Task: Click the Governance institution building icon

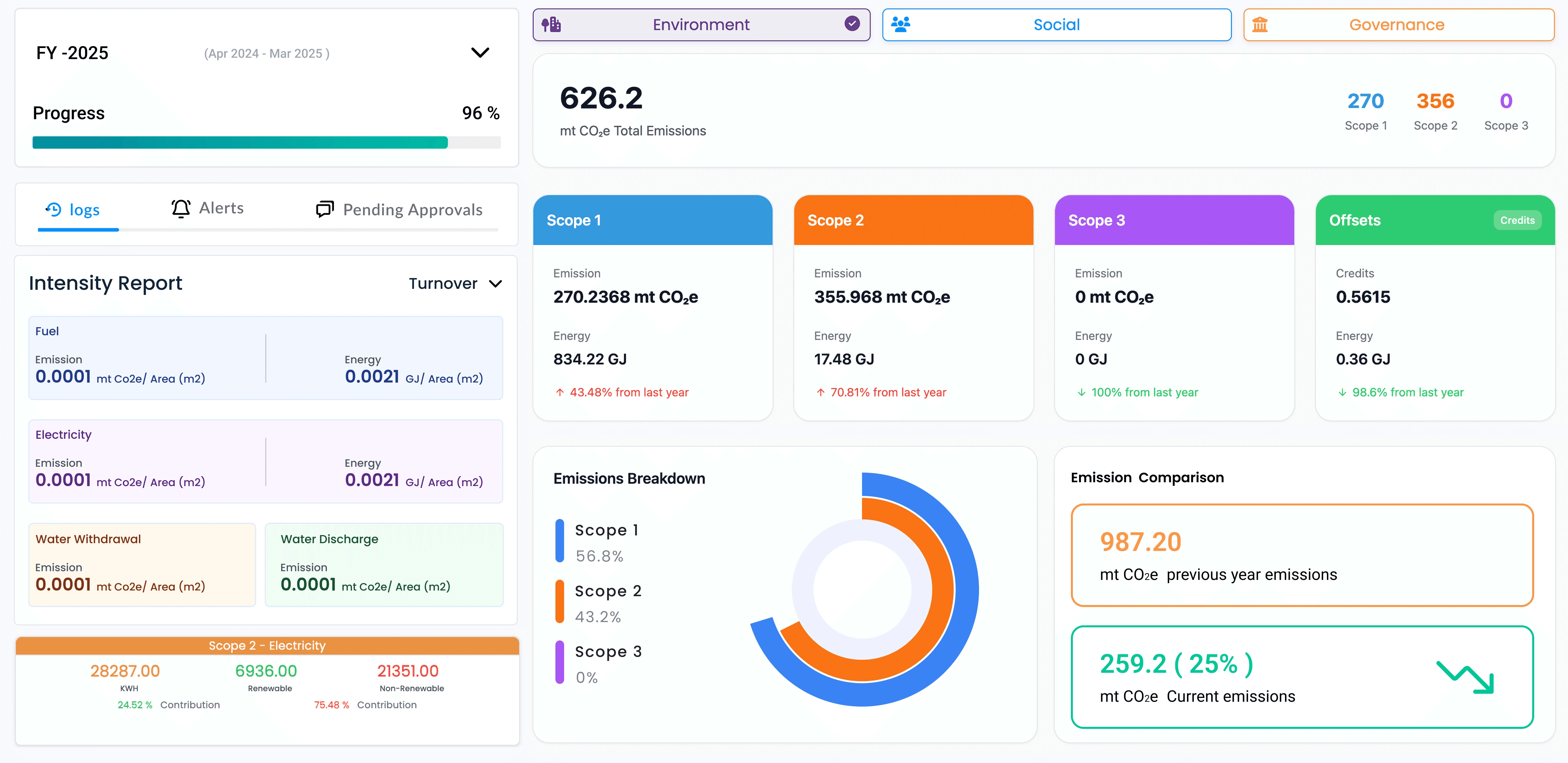Action: click(x=1260, y=24)
